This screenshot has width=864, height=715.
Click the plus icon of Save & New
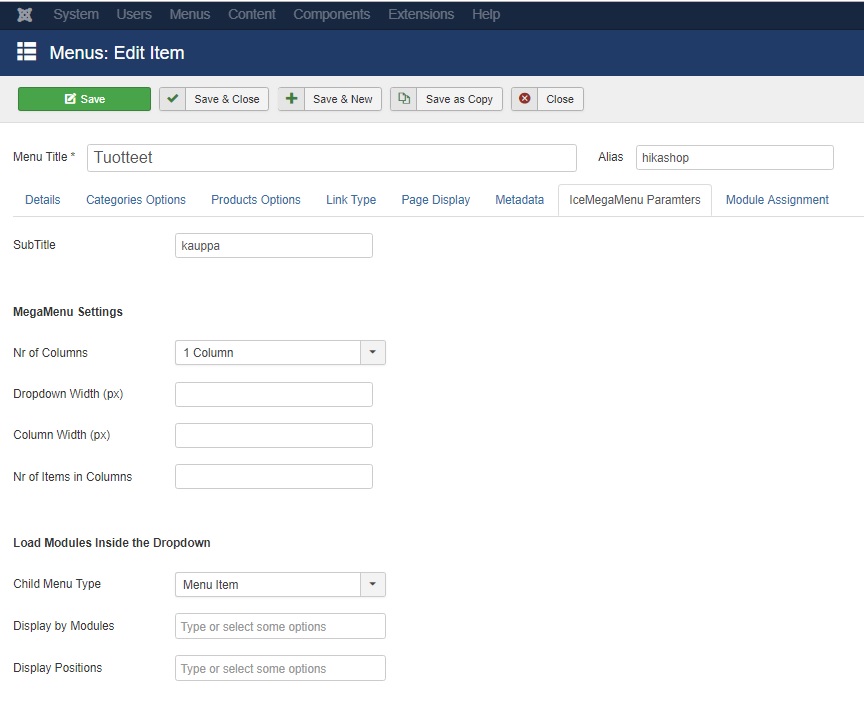(291, 99)
